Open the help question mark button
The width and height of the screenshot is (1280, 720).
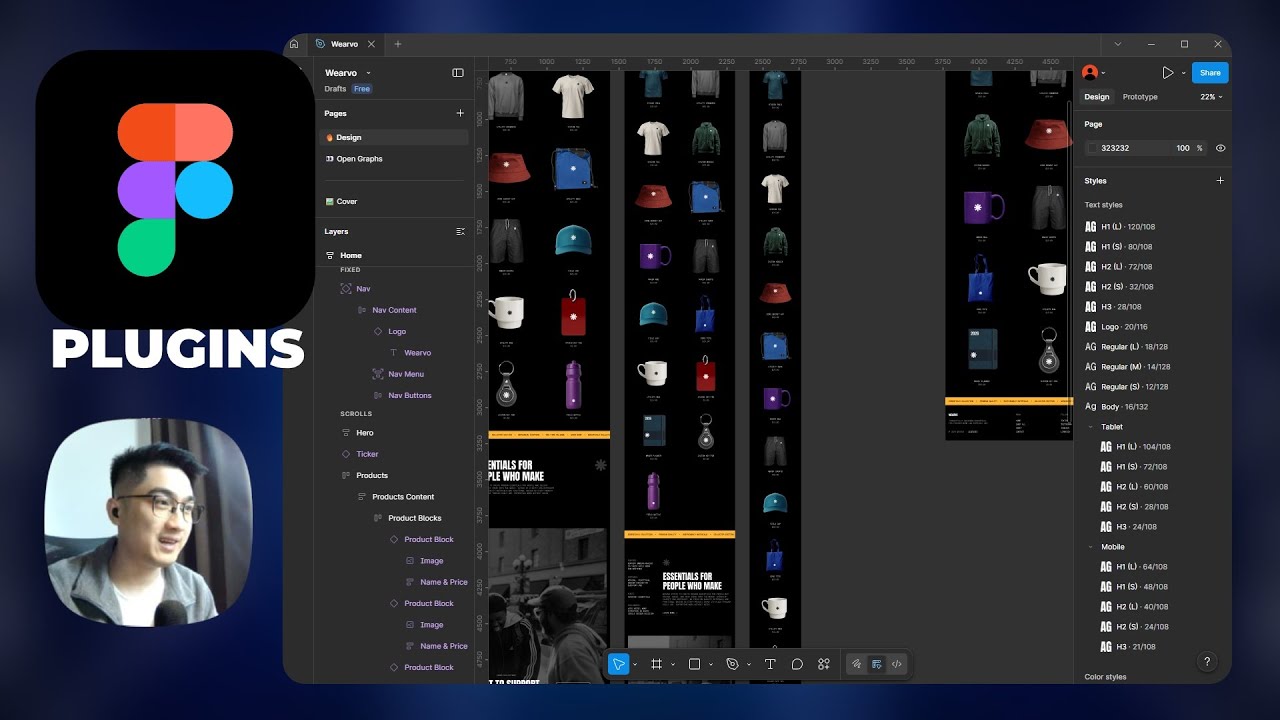click(1207, 662)
